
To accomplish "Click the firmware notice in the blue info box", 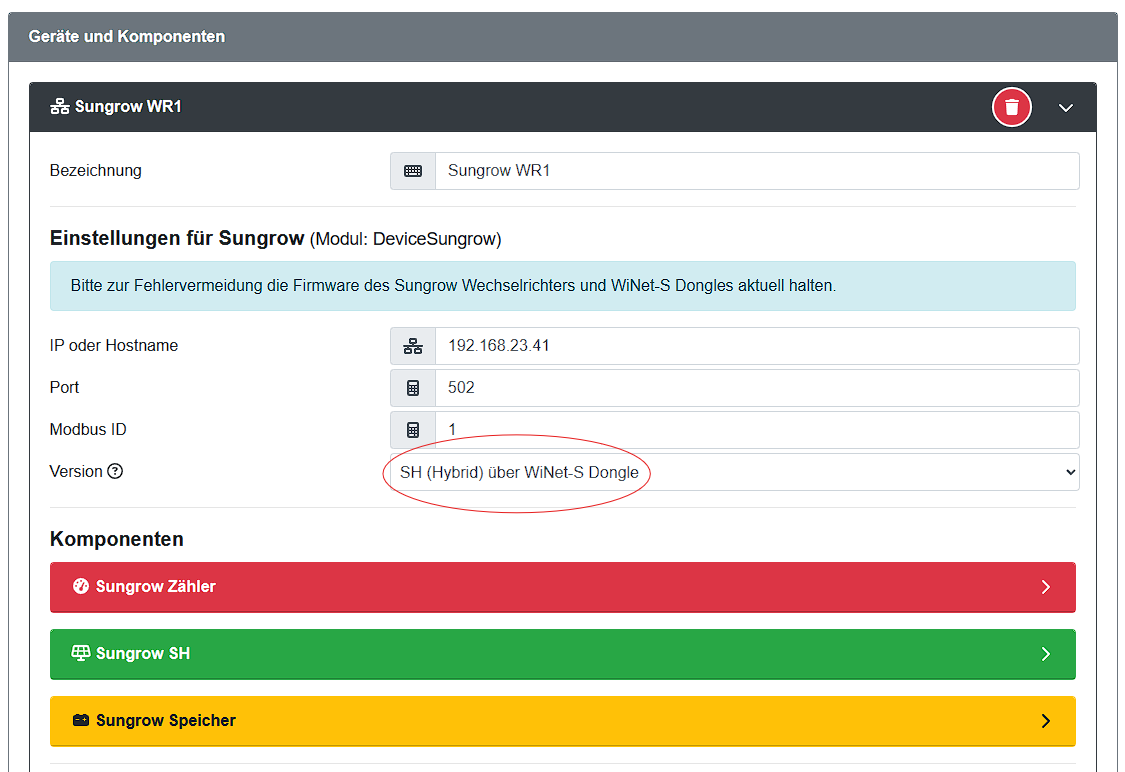I will [562, 286].
